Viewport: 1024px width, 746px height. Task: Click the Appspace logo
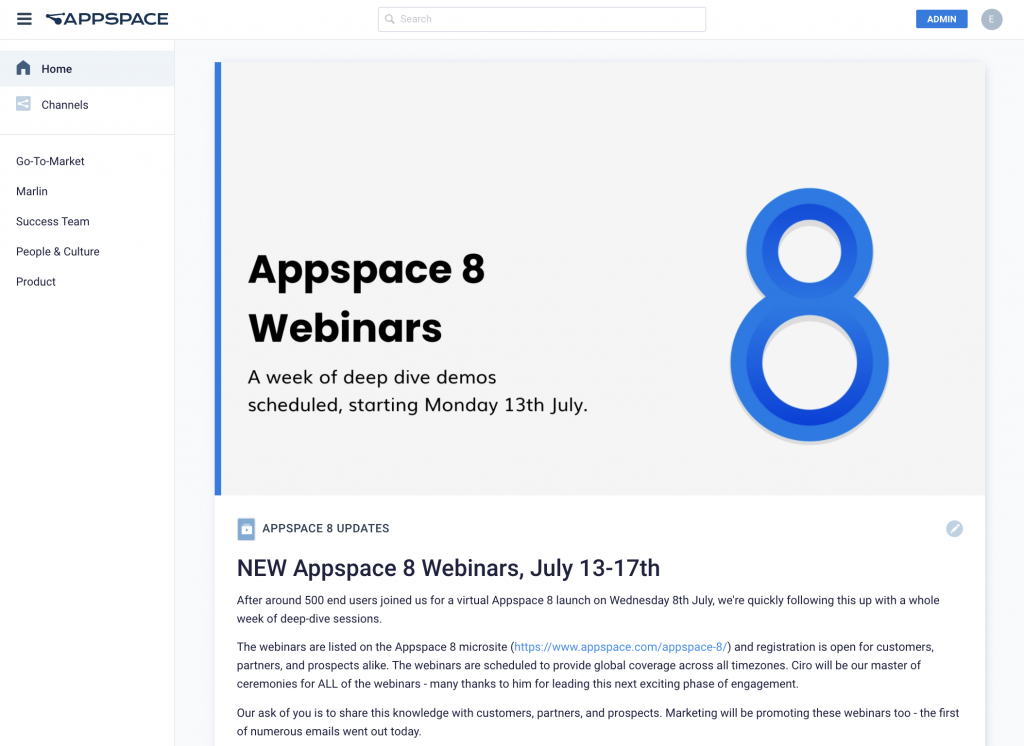[x=107, y=19]
